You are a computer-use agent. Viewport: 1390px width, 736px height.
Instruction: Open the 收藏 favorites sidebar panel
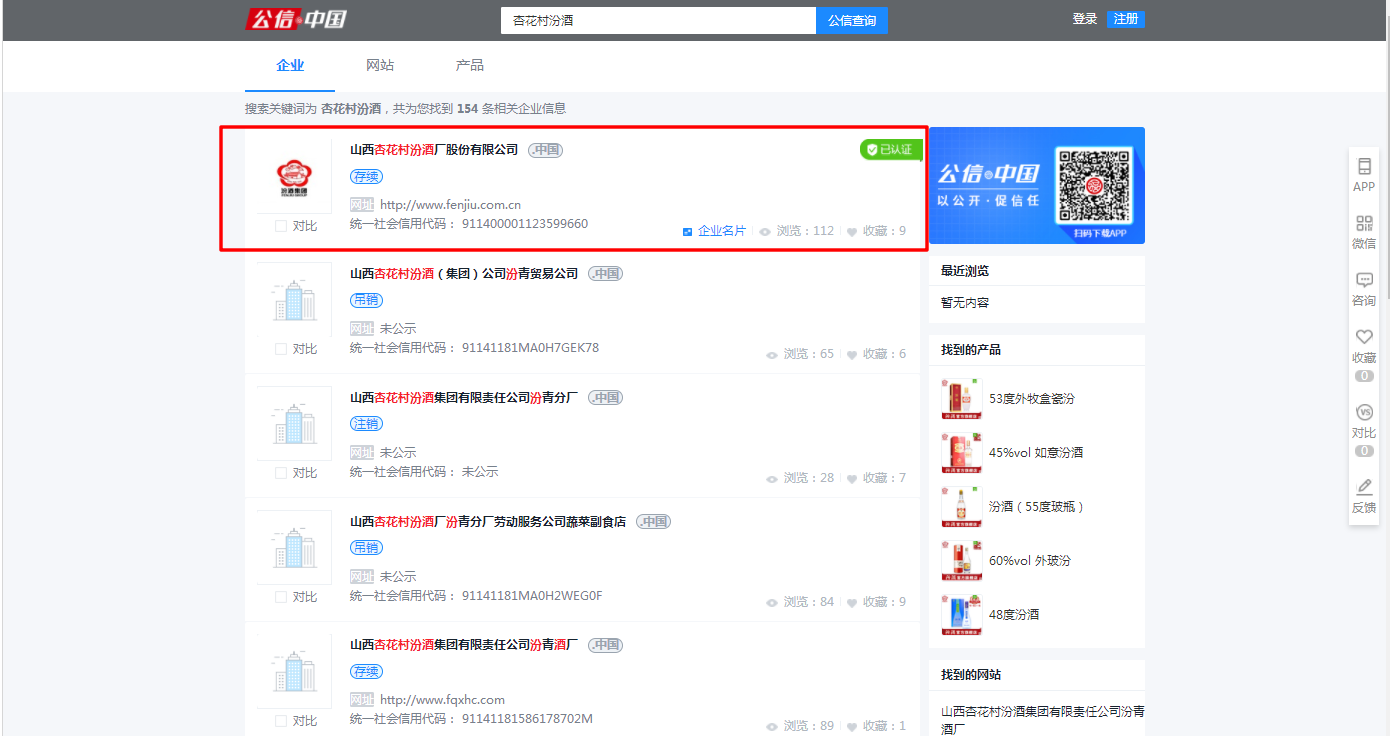tap(1363, 346)
